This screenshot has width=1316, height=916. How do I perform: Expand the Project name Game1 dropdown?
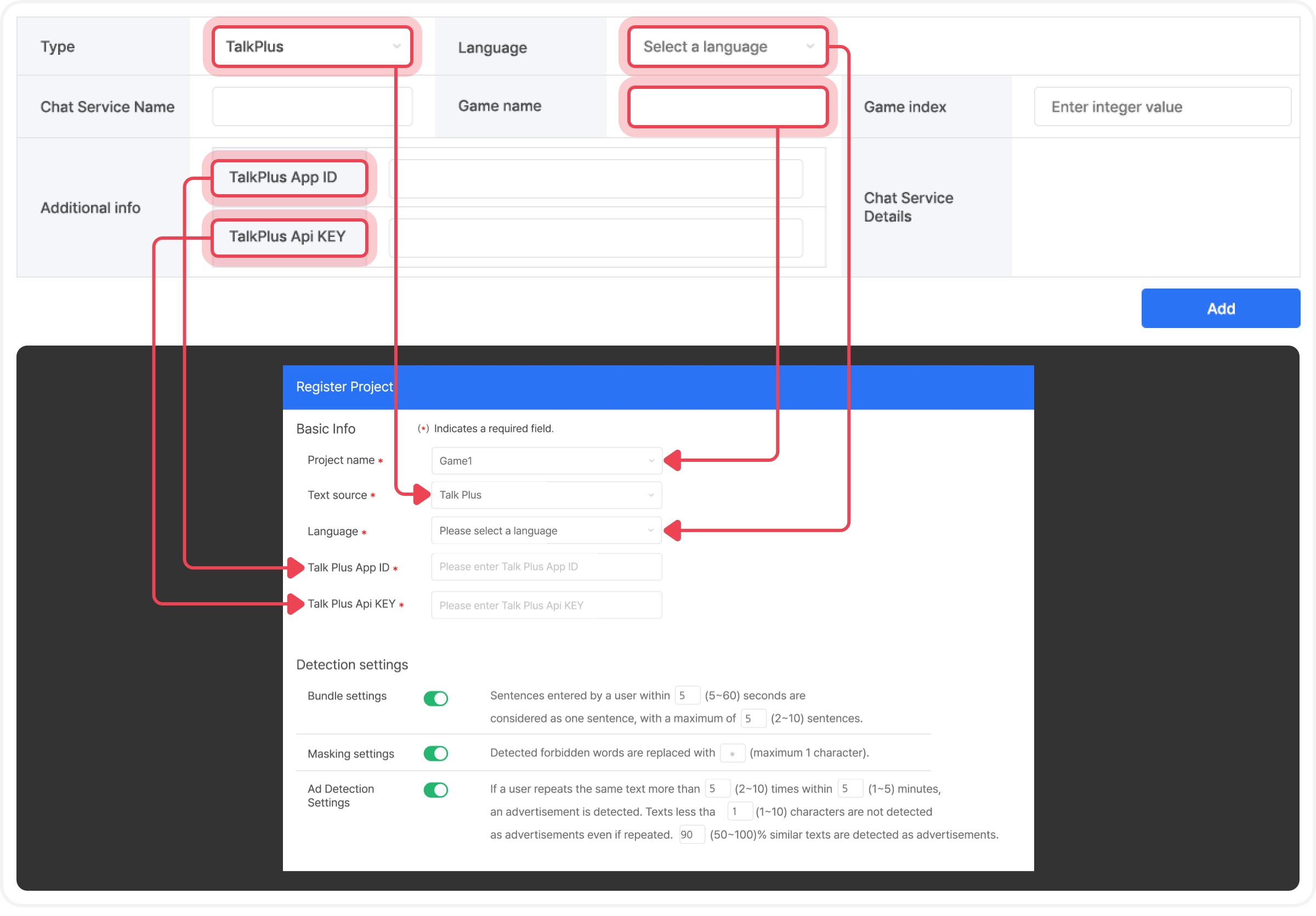546,461
